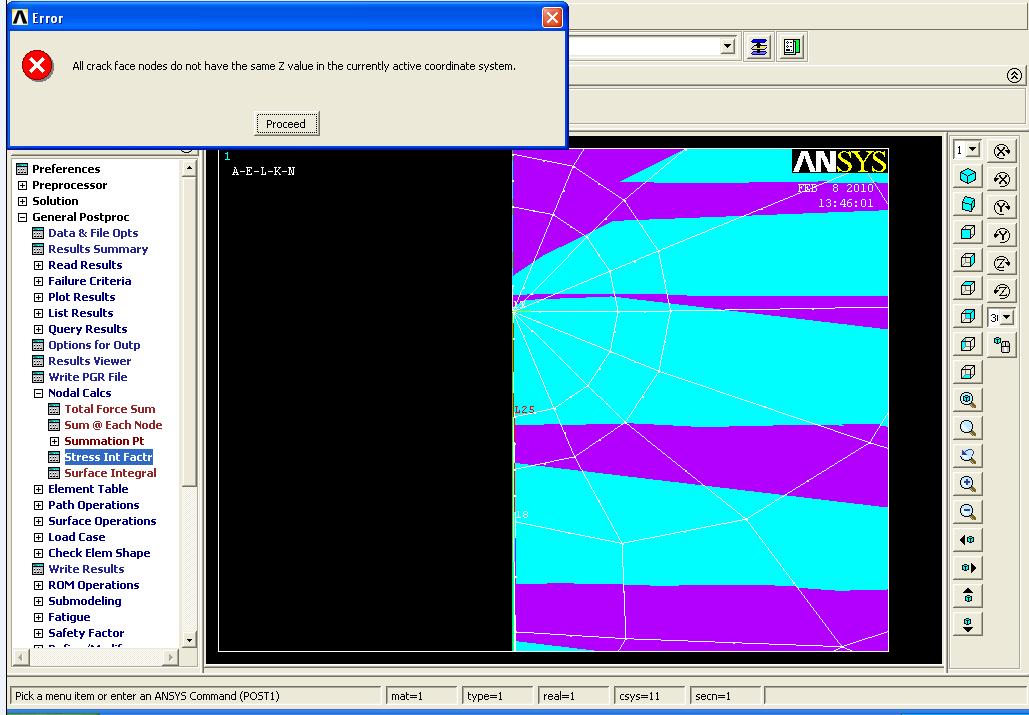Collapse the General Postproc tree node
The image size is (1029, 715).
click(x=22, y=217)
